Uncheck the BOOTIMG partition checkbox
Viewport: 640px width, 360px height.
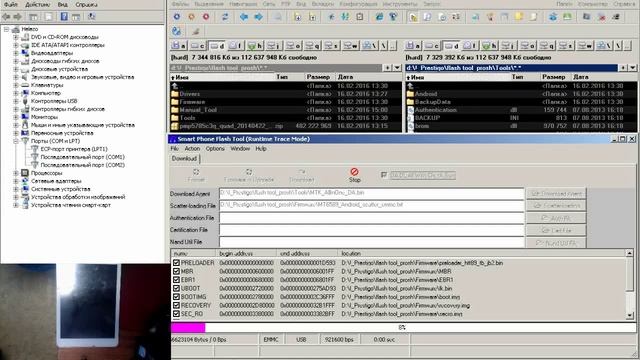[x=176, y=297]
